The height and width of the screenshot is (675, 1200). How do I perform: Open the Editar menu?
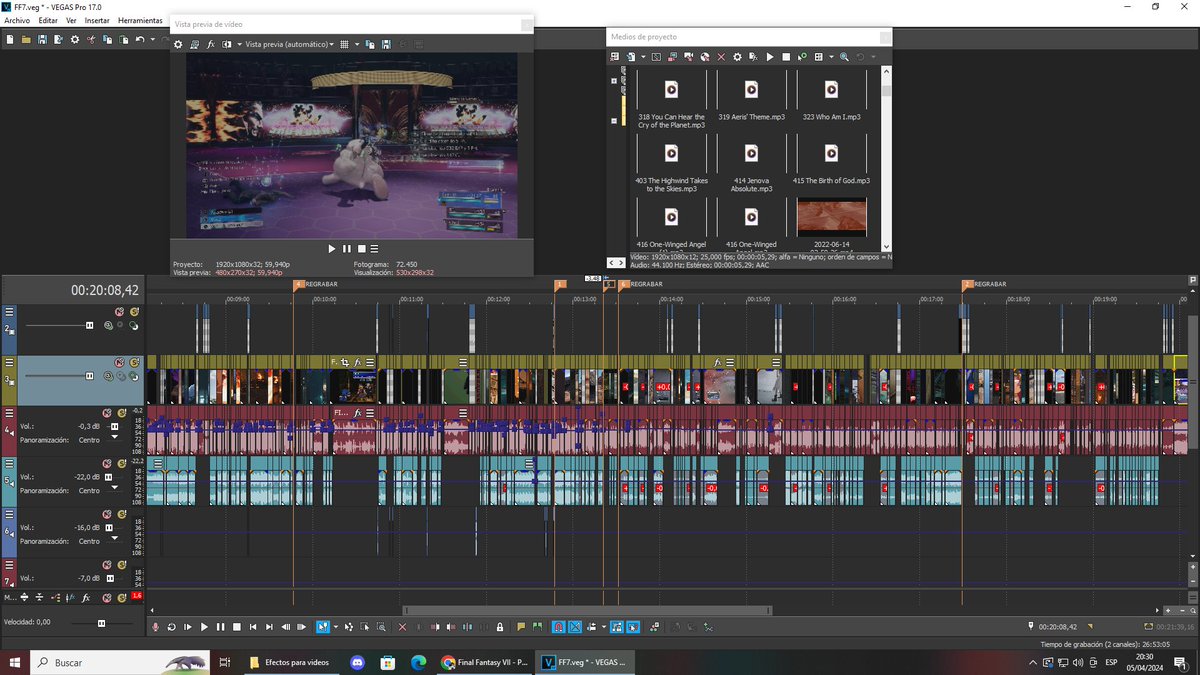point(48,20)
